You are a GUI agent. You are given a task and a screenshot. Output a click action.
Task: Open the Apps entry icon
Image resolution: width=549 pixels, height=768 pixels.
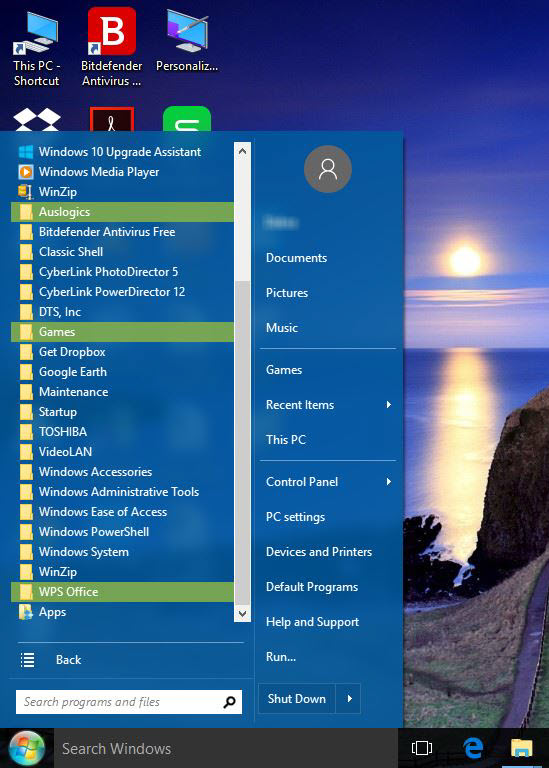pyautogui.click(x=25, y=612)
